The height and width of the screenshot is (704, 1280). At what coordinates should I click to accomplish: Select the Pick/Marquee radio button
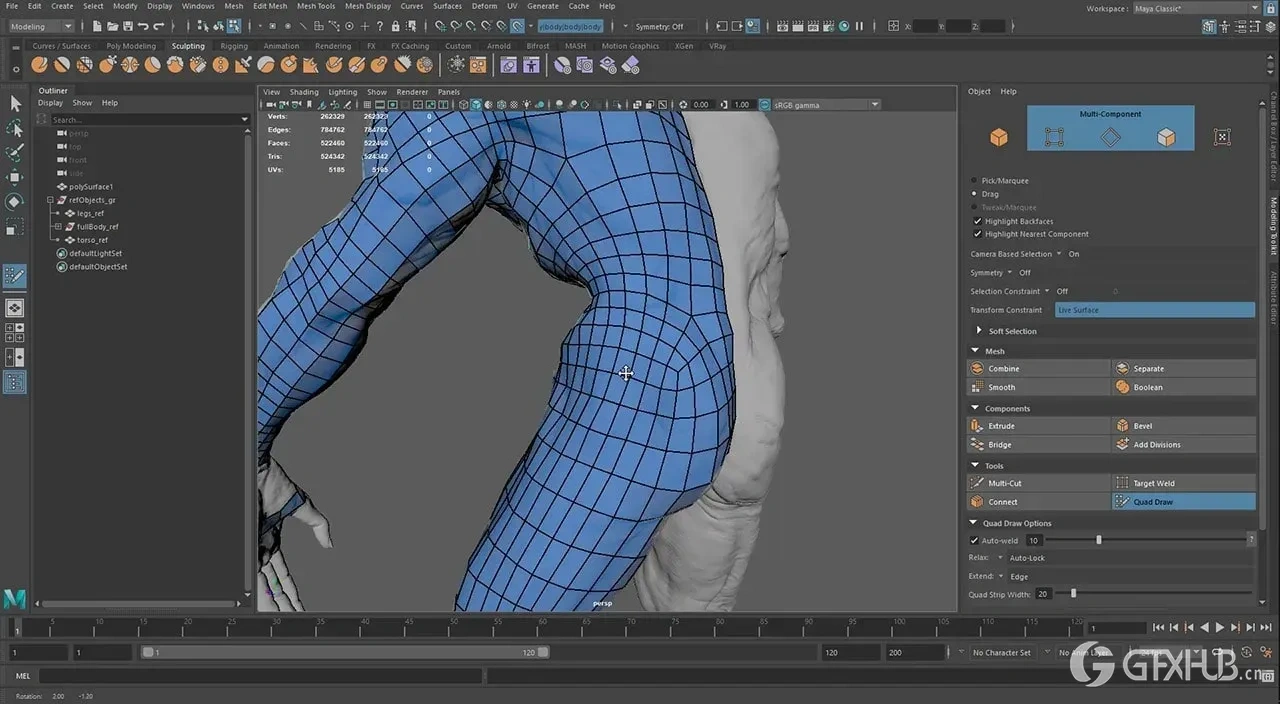pos(974,180)
